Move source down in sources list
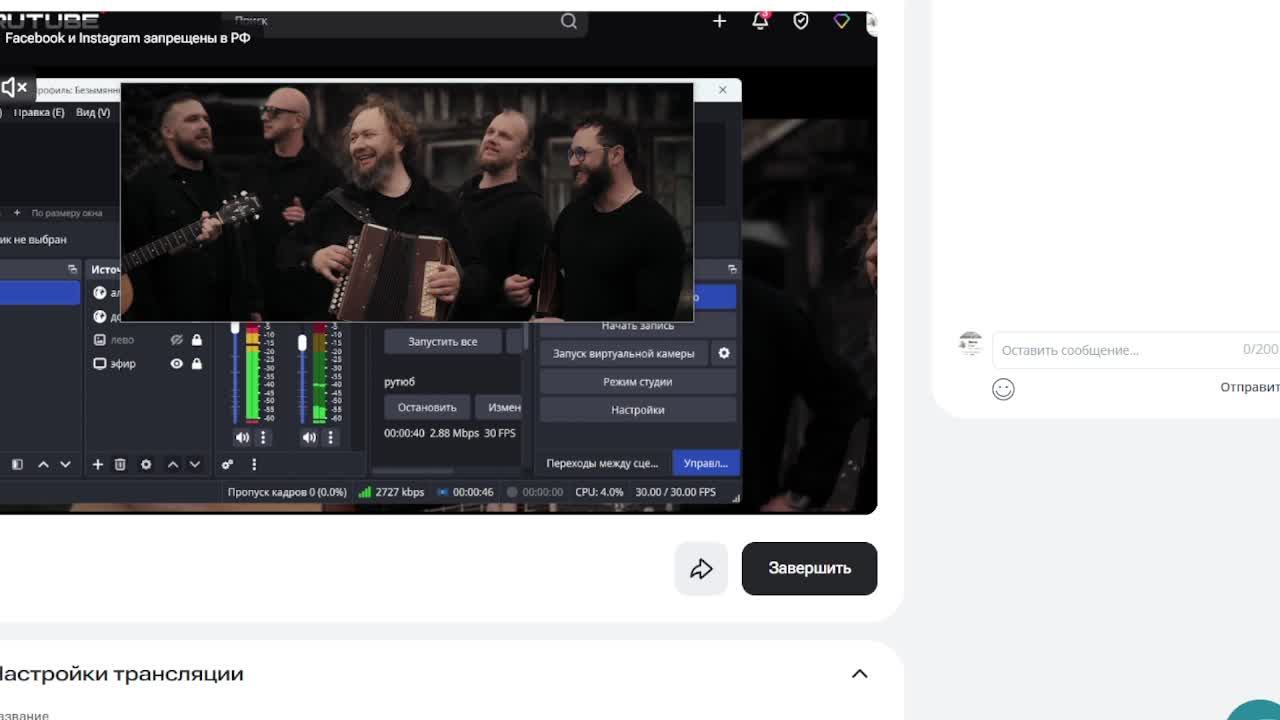 point(195,464)
